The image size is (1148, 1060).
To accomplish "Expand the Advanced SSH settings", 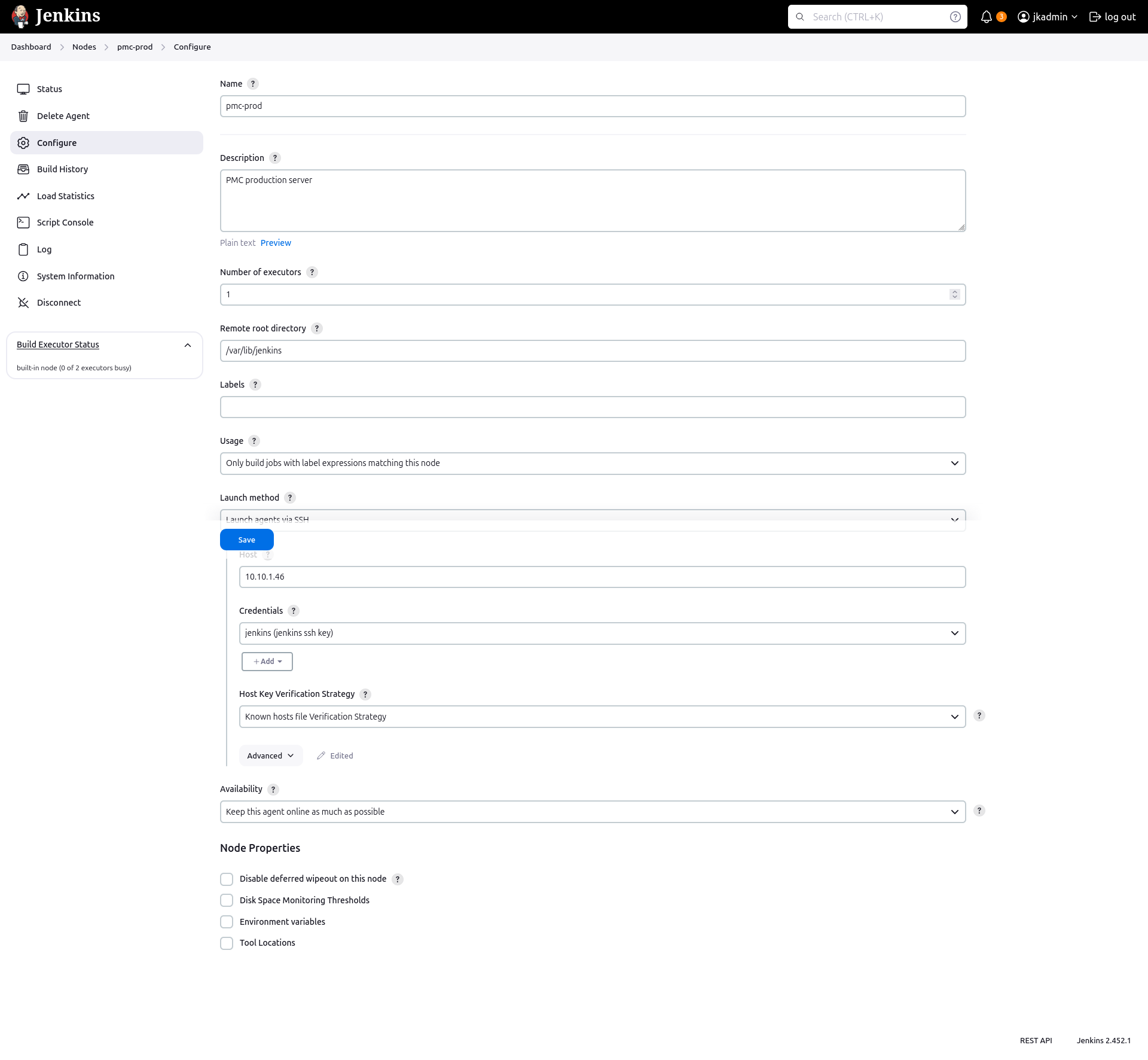I will 270,756.
